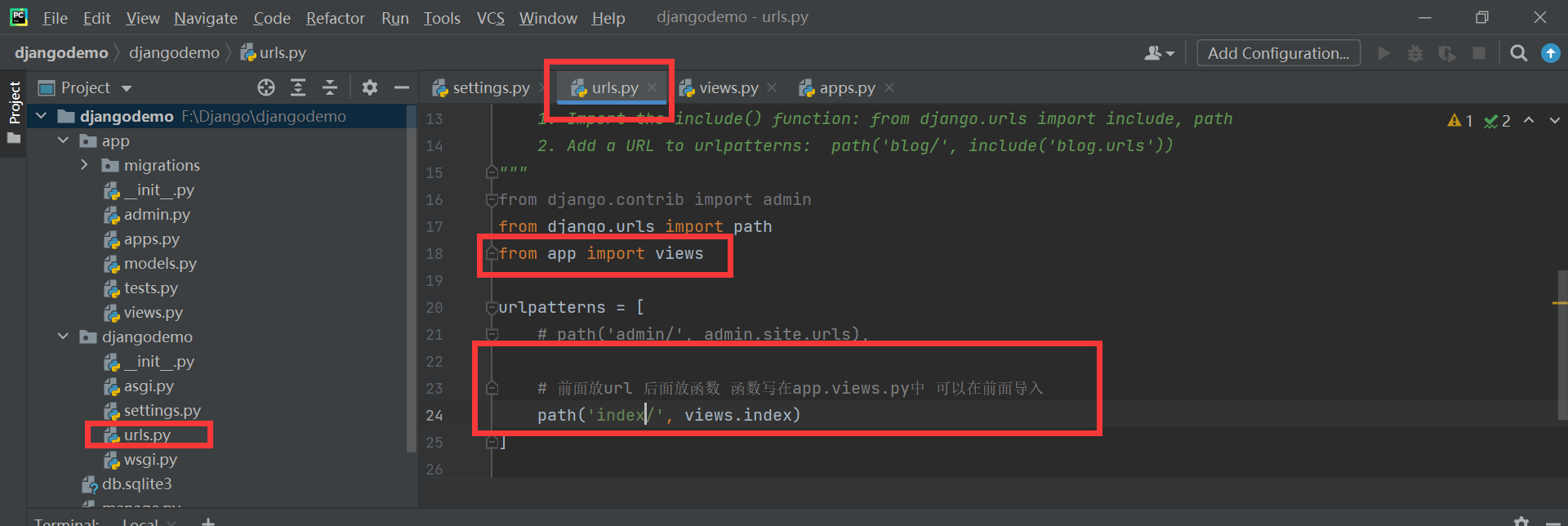Click djangodemo root breadcrumb
This screenshot has width=1568, height=526.
(61, 53)
